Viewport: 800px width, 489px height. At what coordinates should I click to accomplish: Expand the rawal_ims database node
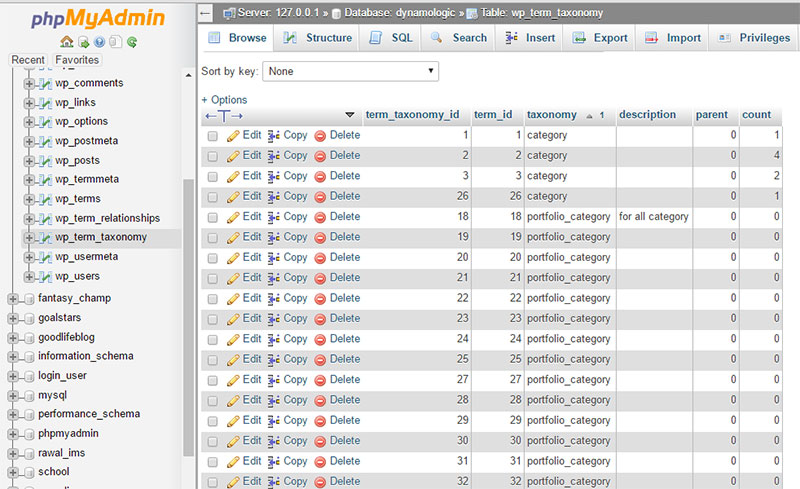pyautogui.click(x=13, y=453)
